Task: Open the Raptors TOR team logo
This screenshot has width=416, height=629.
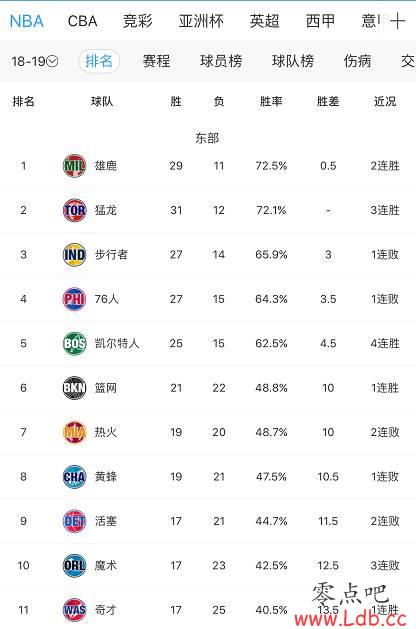Action: point(75,210)
